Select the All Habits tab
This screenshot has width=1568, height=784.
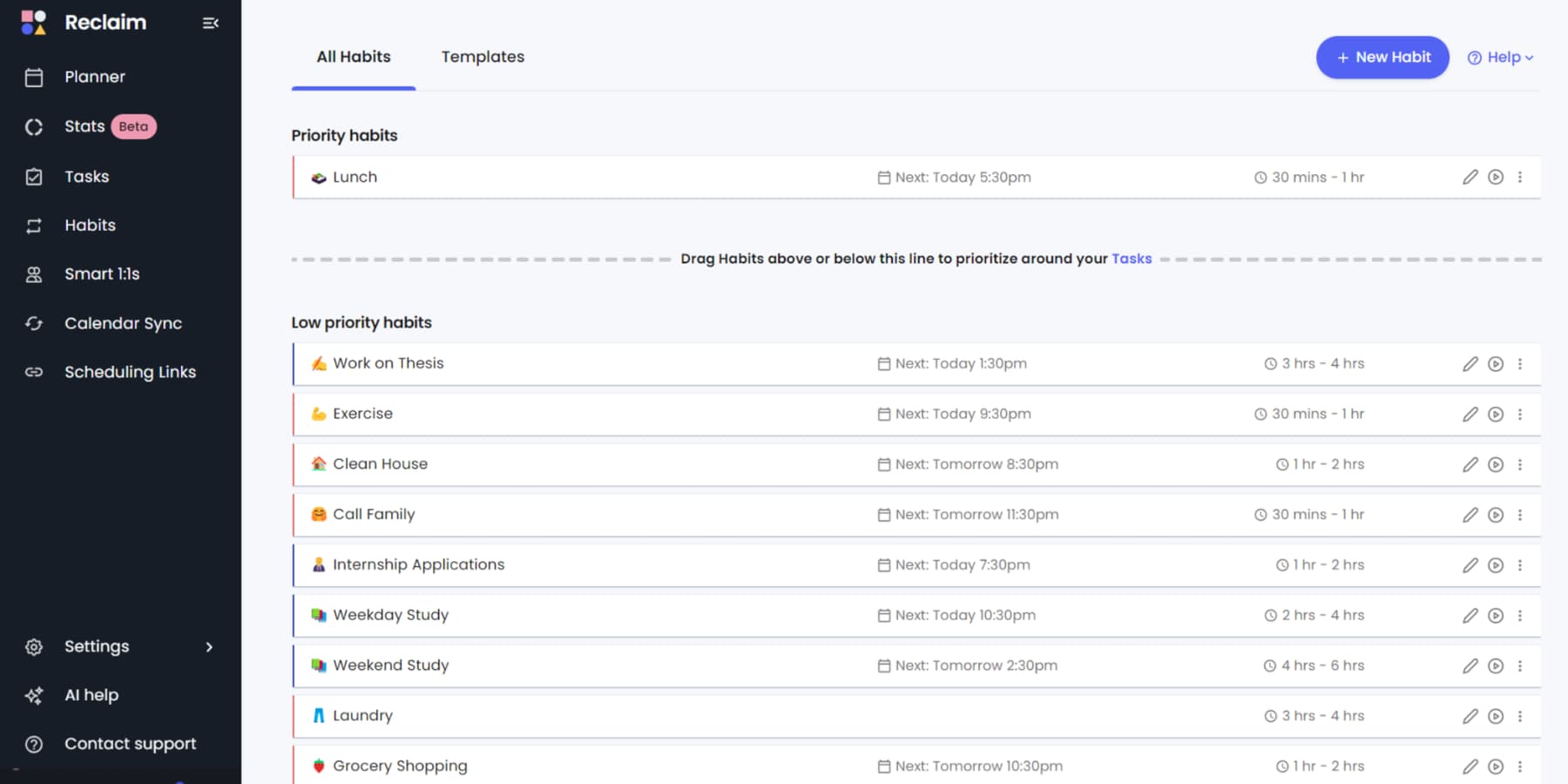(x=353, y=57)
